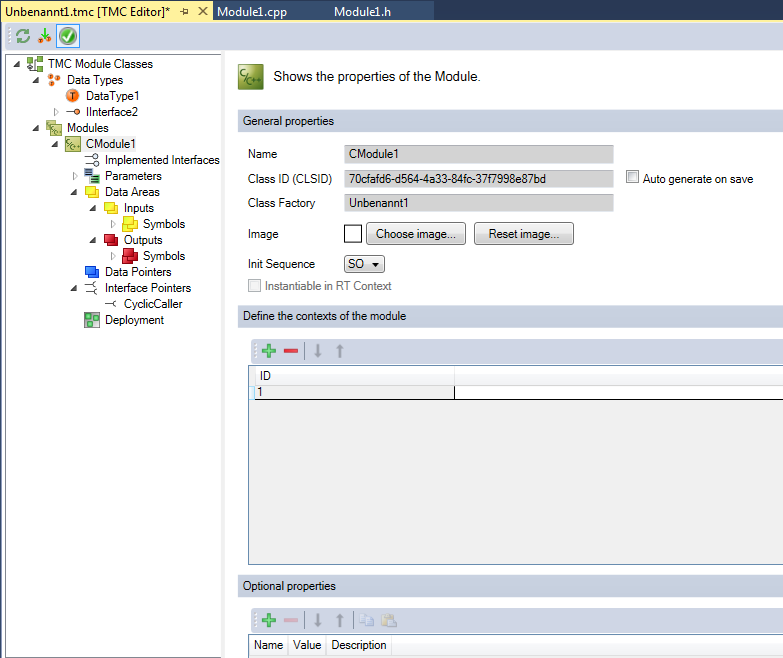
Task: Click the CModule1 C++ module icon
Action: (x=73, y=144)
